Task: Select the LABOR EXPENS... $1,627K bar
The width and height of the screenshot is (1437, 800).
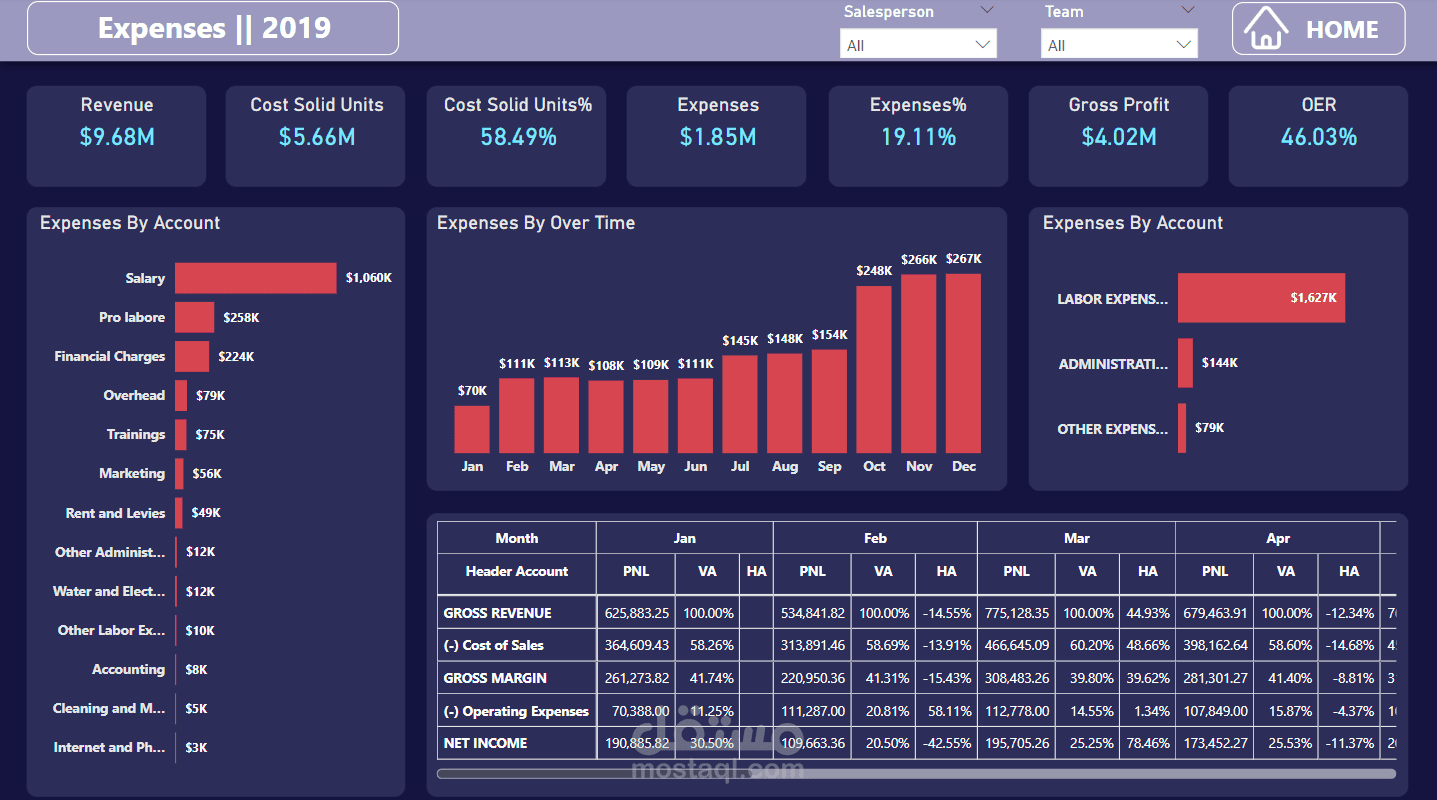Action: [1261, 298]
